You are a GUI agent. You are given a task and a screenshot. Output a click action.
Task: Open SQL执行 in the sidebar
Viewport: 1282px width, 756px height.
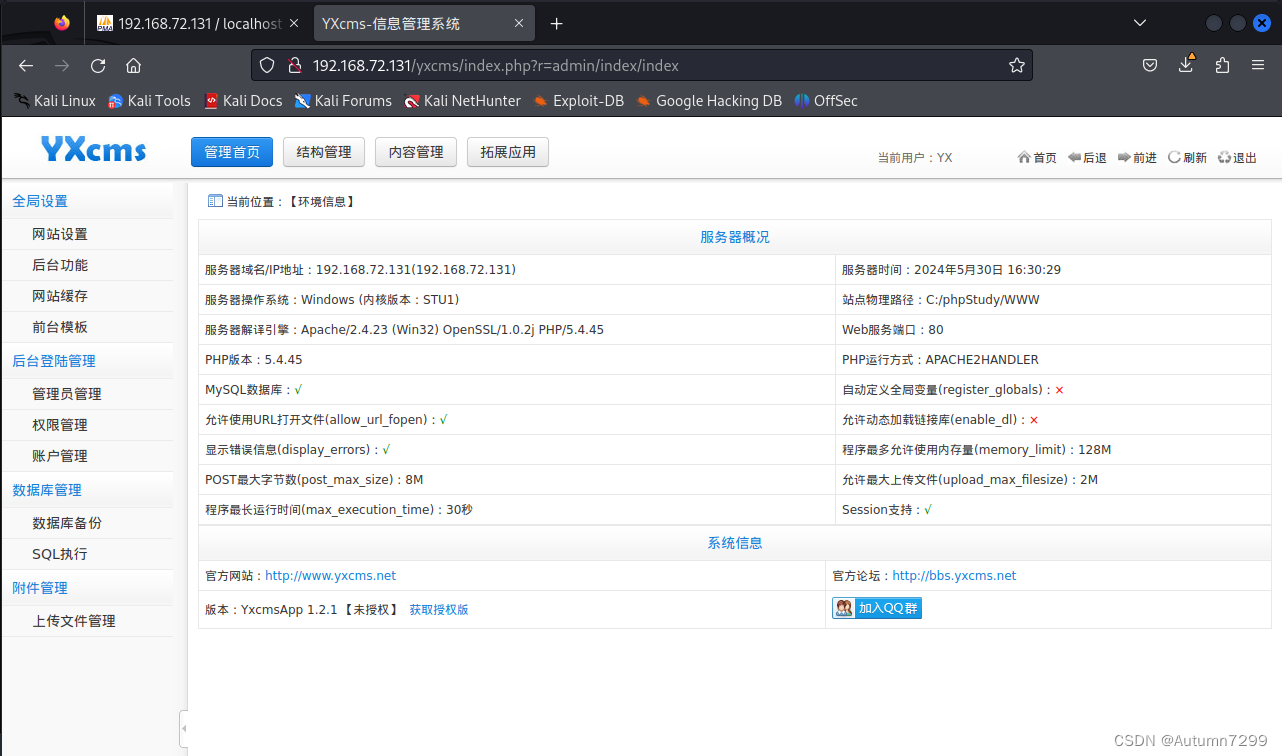[60, 554]
